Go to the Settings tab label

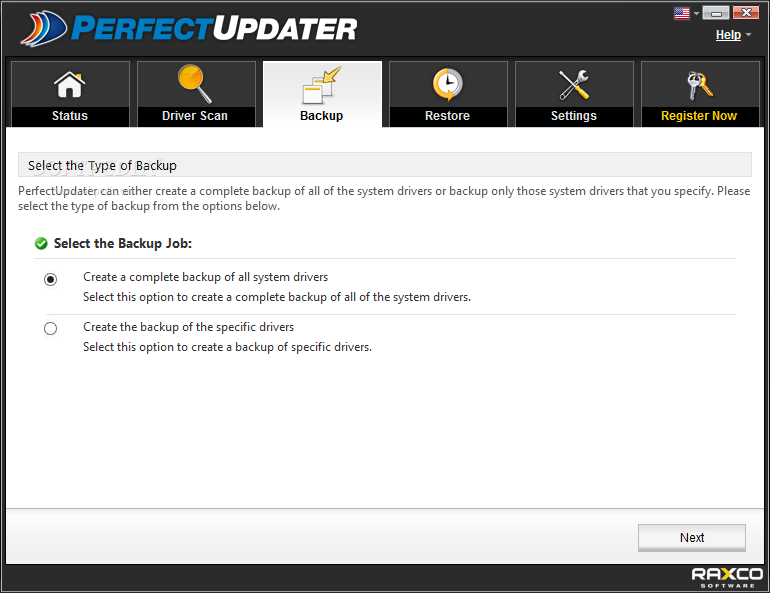(x=574, y=116)
